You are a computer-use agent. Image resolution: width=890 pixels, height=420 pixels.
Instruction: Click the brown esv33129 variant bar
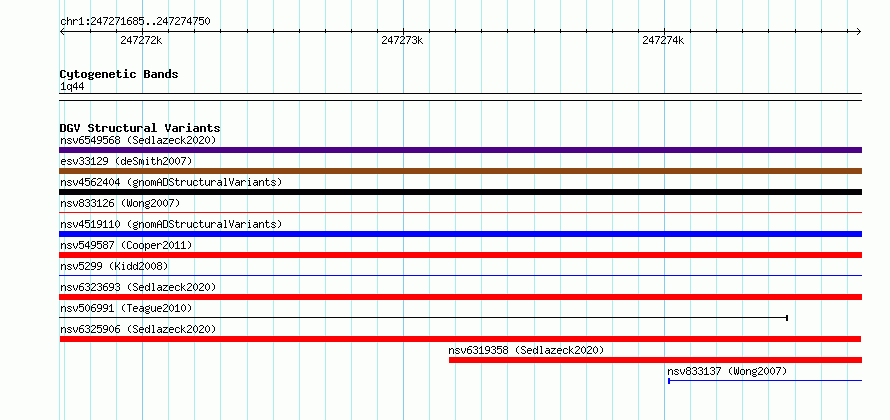[x=460, y=171]
